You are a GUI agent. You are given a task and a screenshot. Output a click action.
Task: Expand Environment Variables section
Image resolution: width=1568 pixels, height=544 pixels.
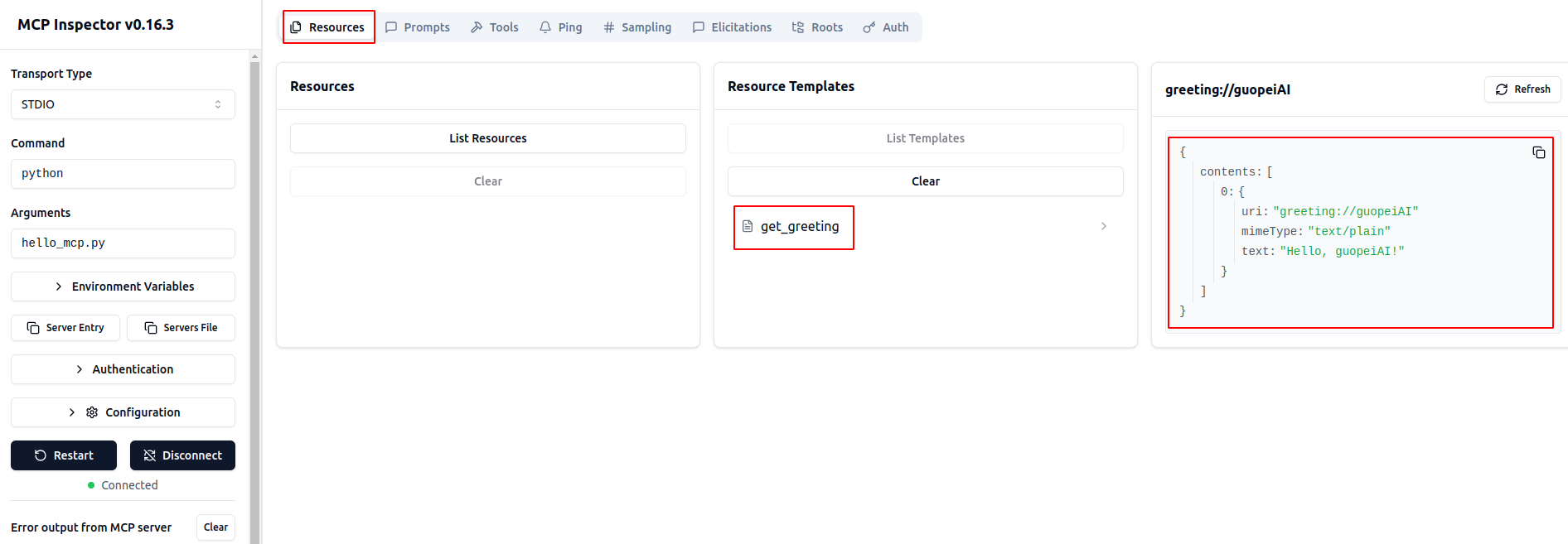pyautogui.click(x=123, y=286)
